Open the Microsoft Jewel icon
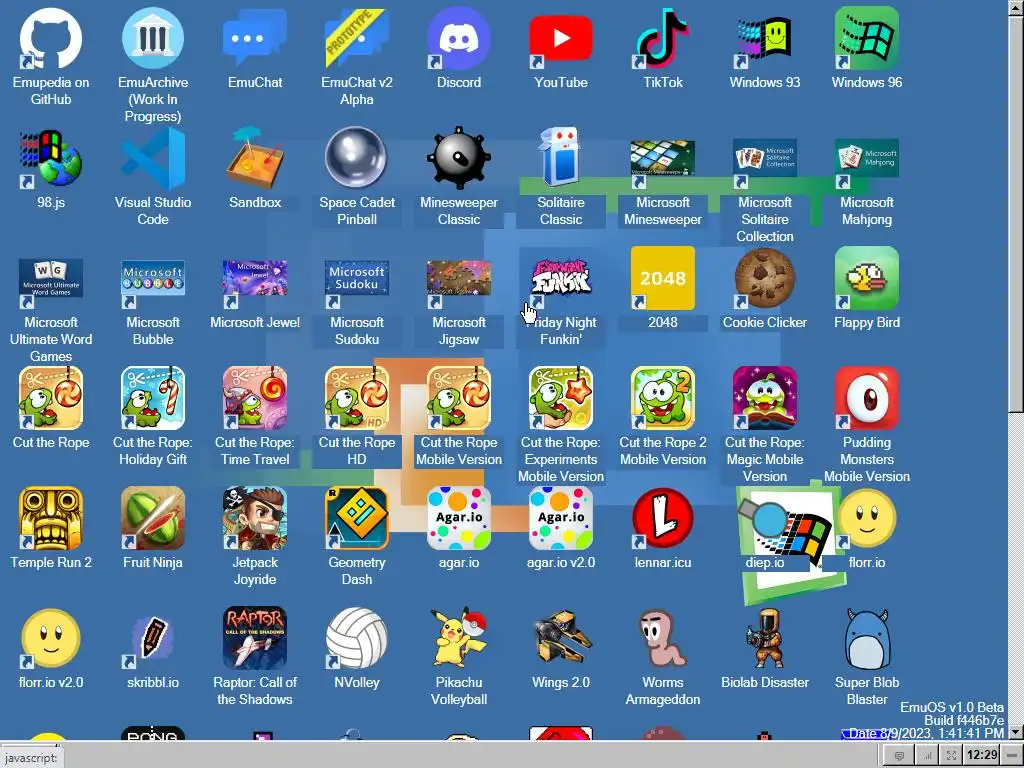 click(x=255, y=278)
